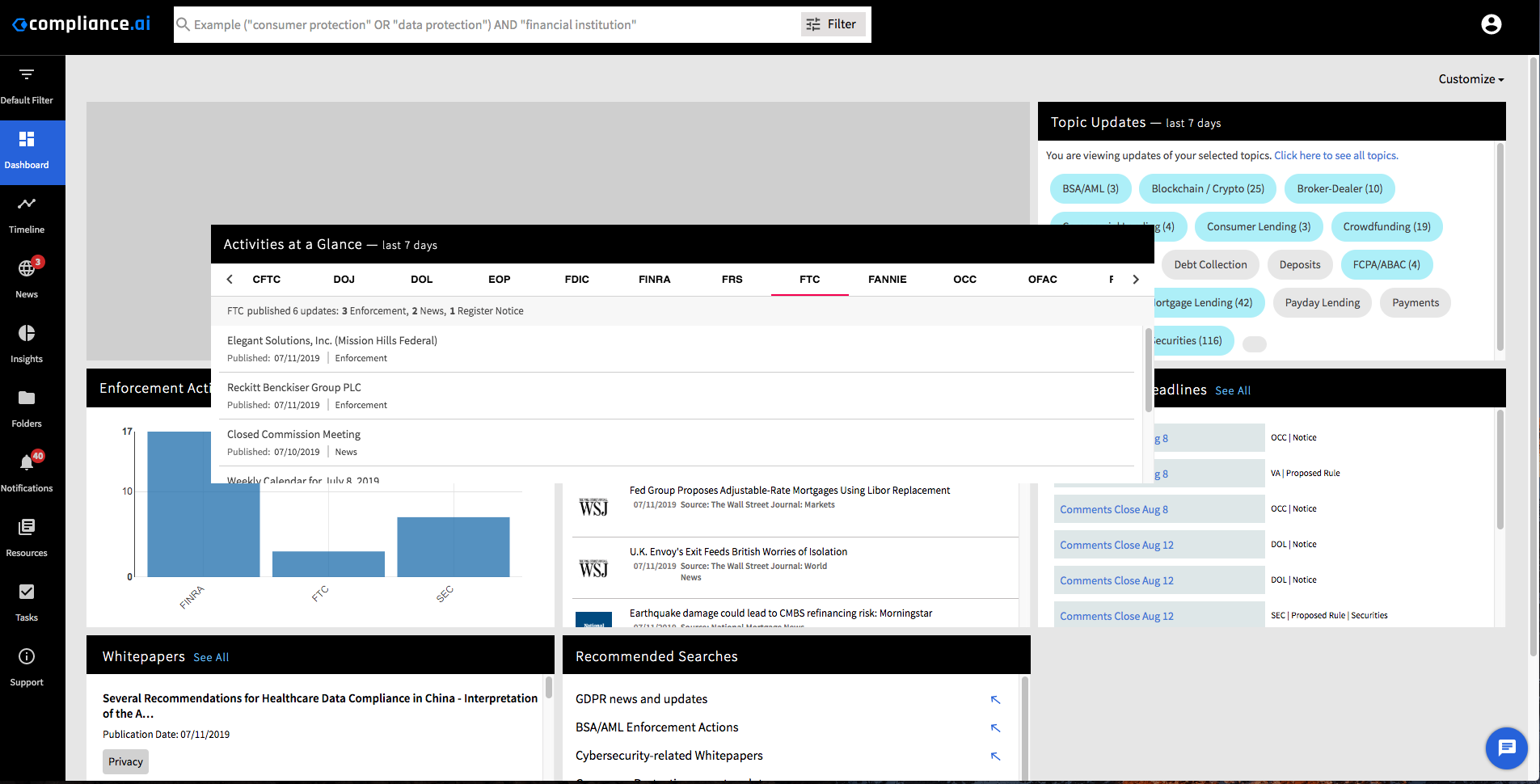This screenshot has height=784, width=1540.
Task: Select the OCC agency tab
Action: tap(965, 279)
